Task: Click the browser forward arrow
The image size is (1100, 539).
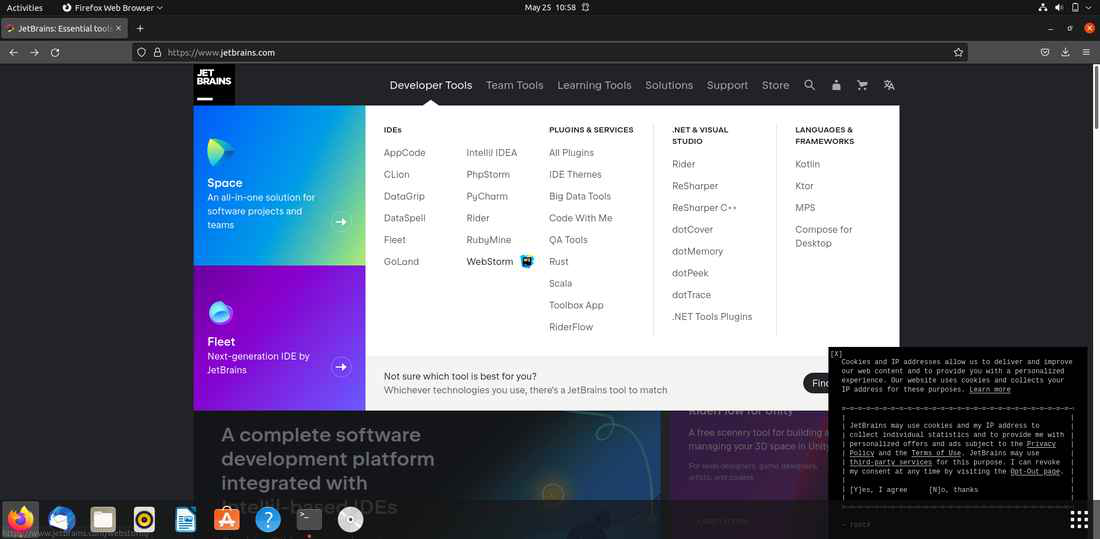Action: coord(34,53)
